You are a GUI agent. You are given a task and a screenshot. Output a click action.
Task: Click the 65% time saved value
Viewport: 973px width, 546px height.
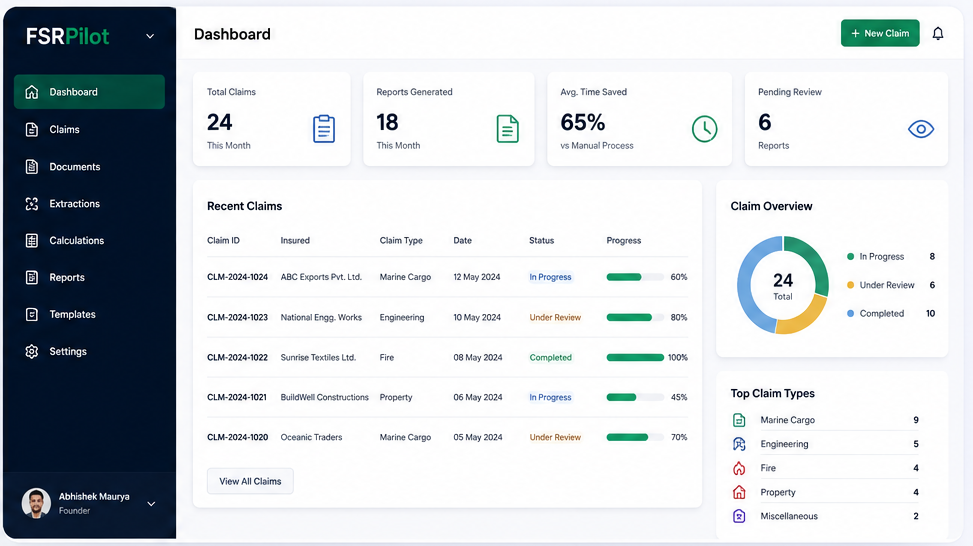[x=583, y=122]
